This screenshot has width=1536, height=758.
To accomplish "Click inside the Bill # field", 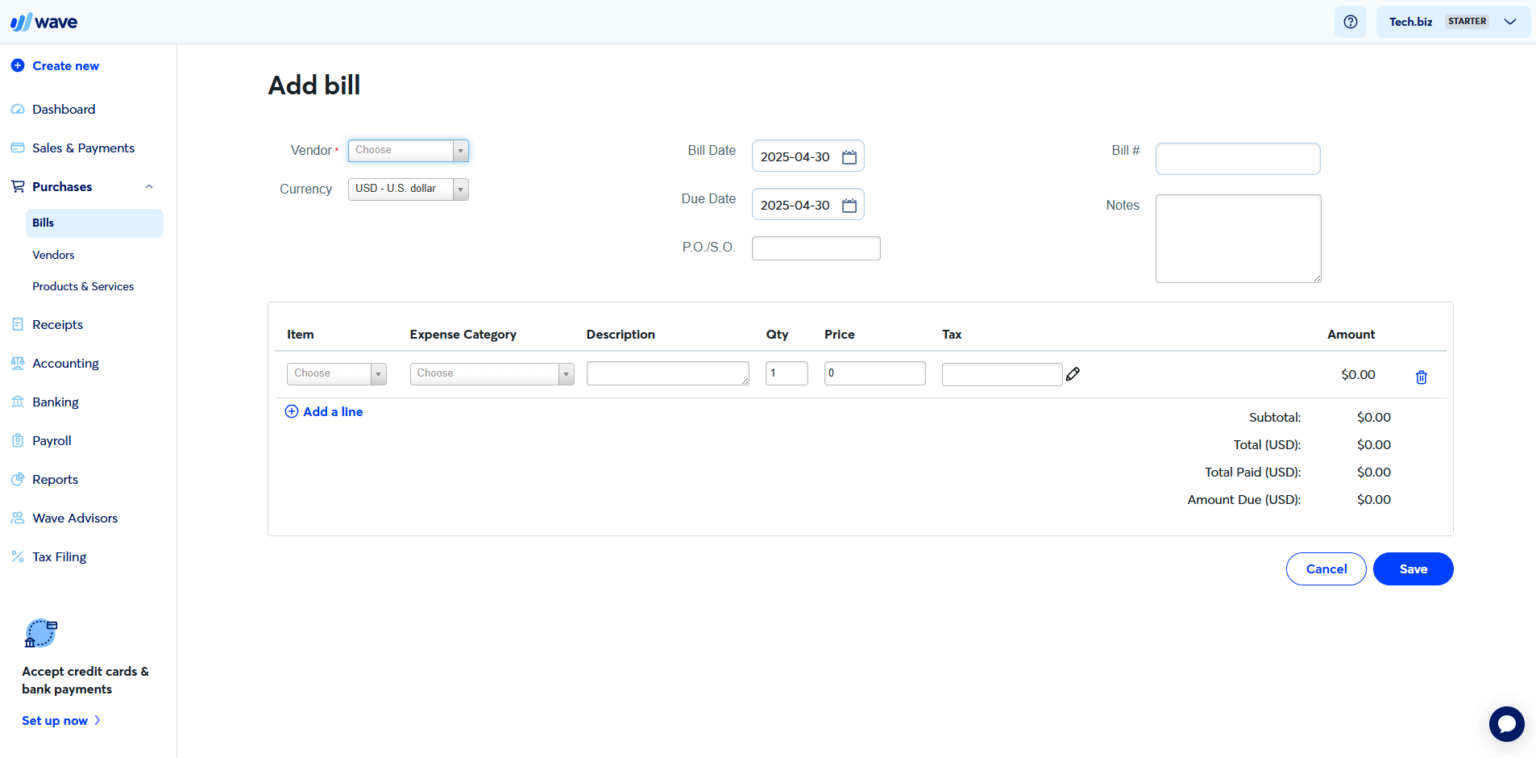I will [x=1237, y=158].
